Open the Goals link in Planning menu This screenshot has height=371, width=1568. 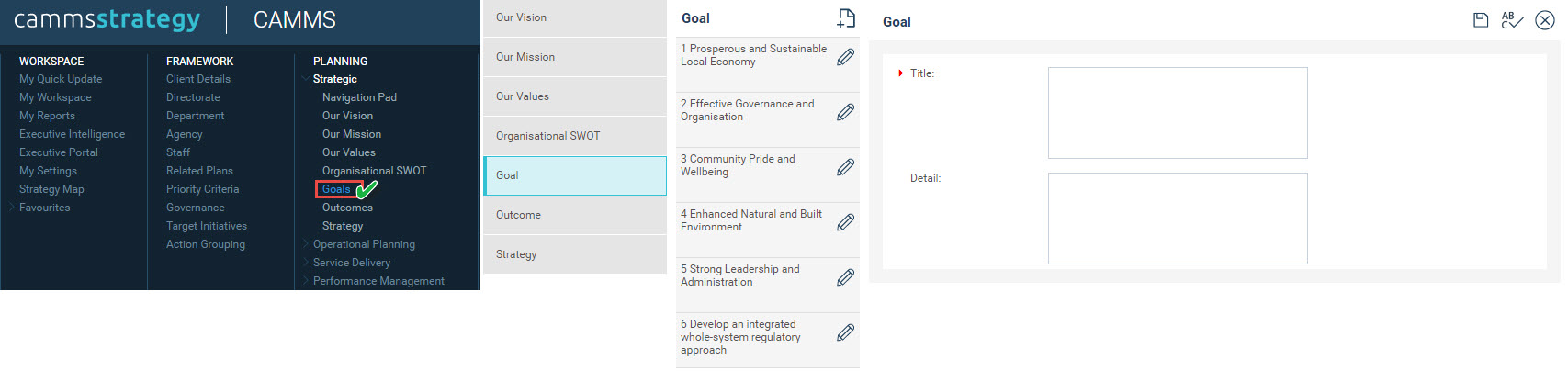pos(336,189)
